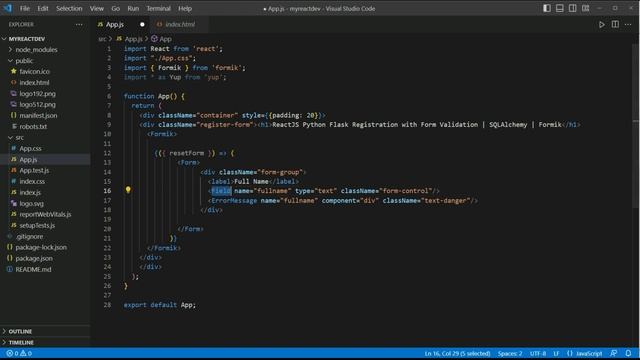Screen dimensions: 640x360
Task: Open package.json file
Action: coord(34,258)
